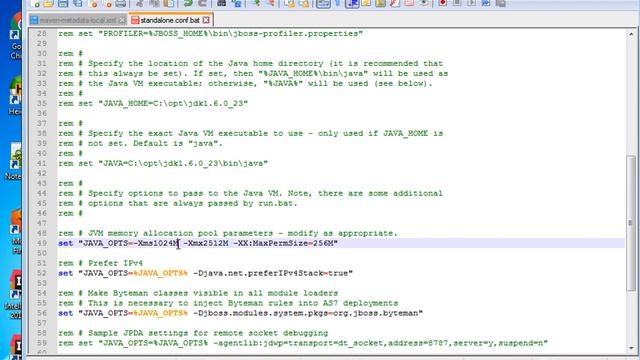Click the Playback macro icon

click(x=471, y=4)
